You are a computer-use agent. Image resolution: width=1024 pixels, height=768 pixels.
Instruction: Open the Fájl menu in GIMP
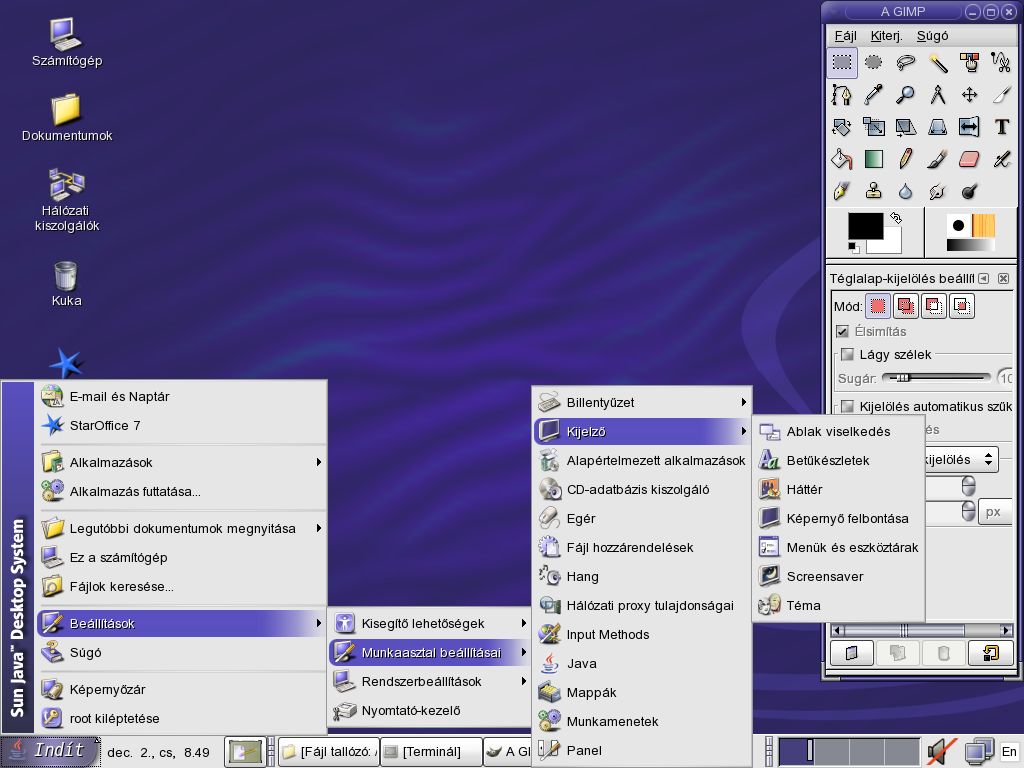point(846,36)
